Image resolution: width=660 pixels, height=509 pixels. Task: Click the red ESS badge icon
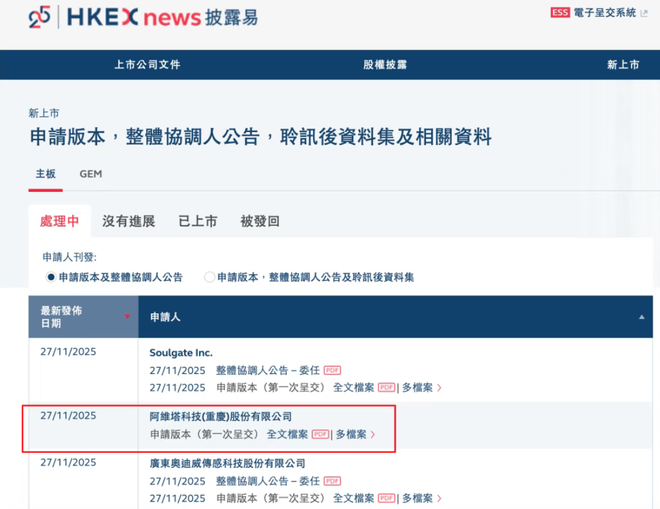click(x=560, y=13)
